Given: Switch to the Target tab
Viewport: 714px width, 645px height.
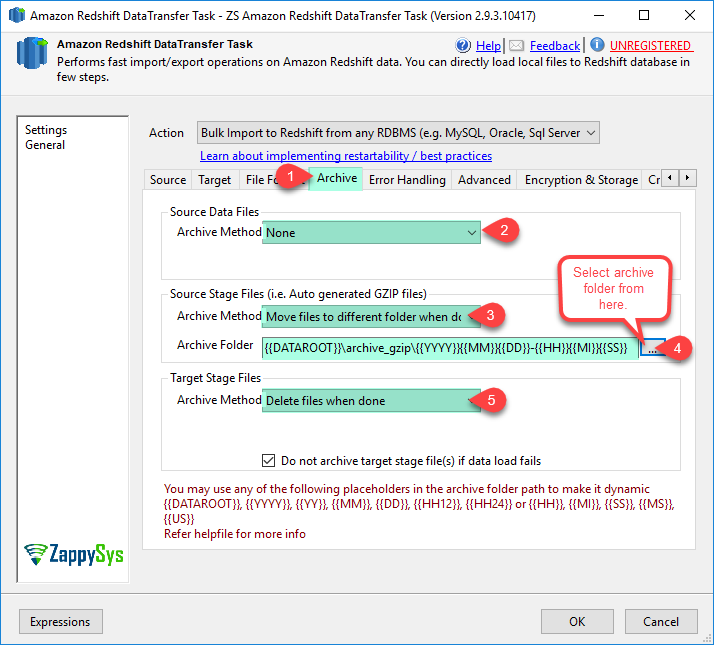Looking at the screenshot, I should click(x=214, y=179).
